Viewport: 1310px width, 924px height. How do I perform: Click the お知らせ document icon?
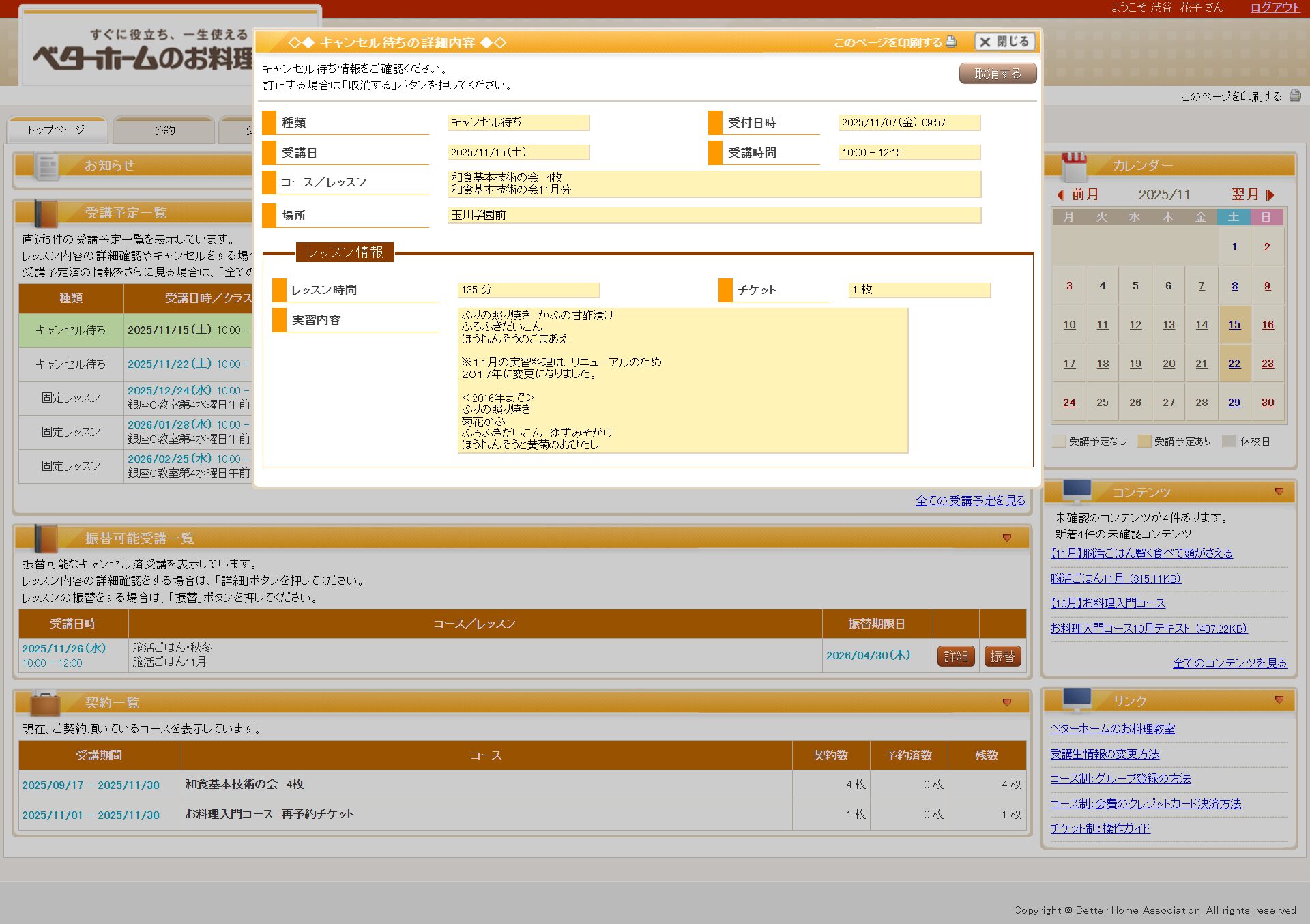[48, 166]
